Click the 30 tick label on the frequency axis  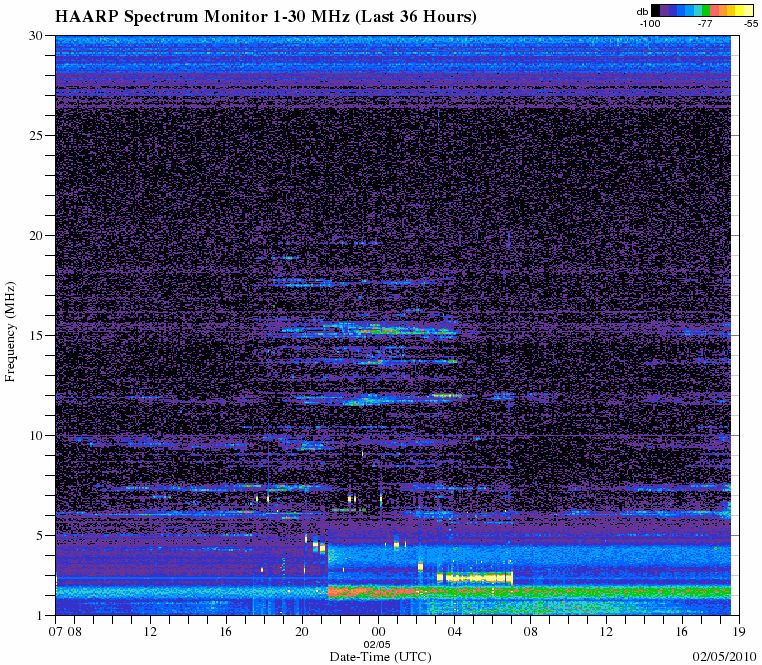tap(37, 35)
